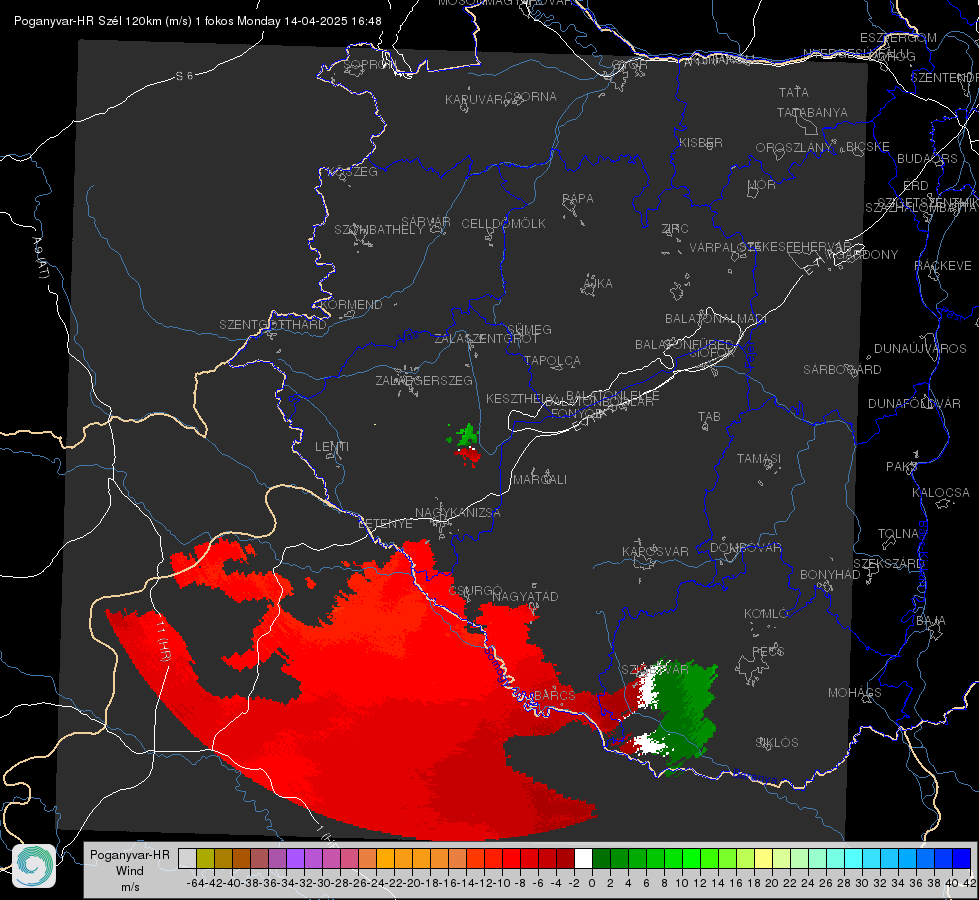Click the CSURGO town label
This screenshot has height=900, width=979.
click(475, 591)
